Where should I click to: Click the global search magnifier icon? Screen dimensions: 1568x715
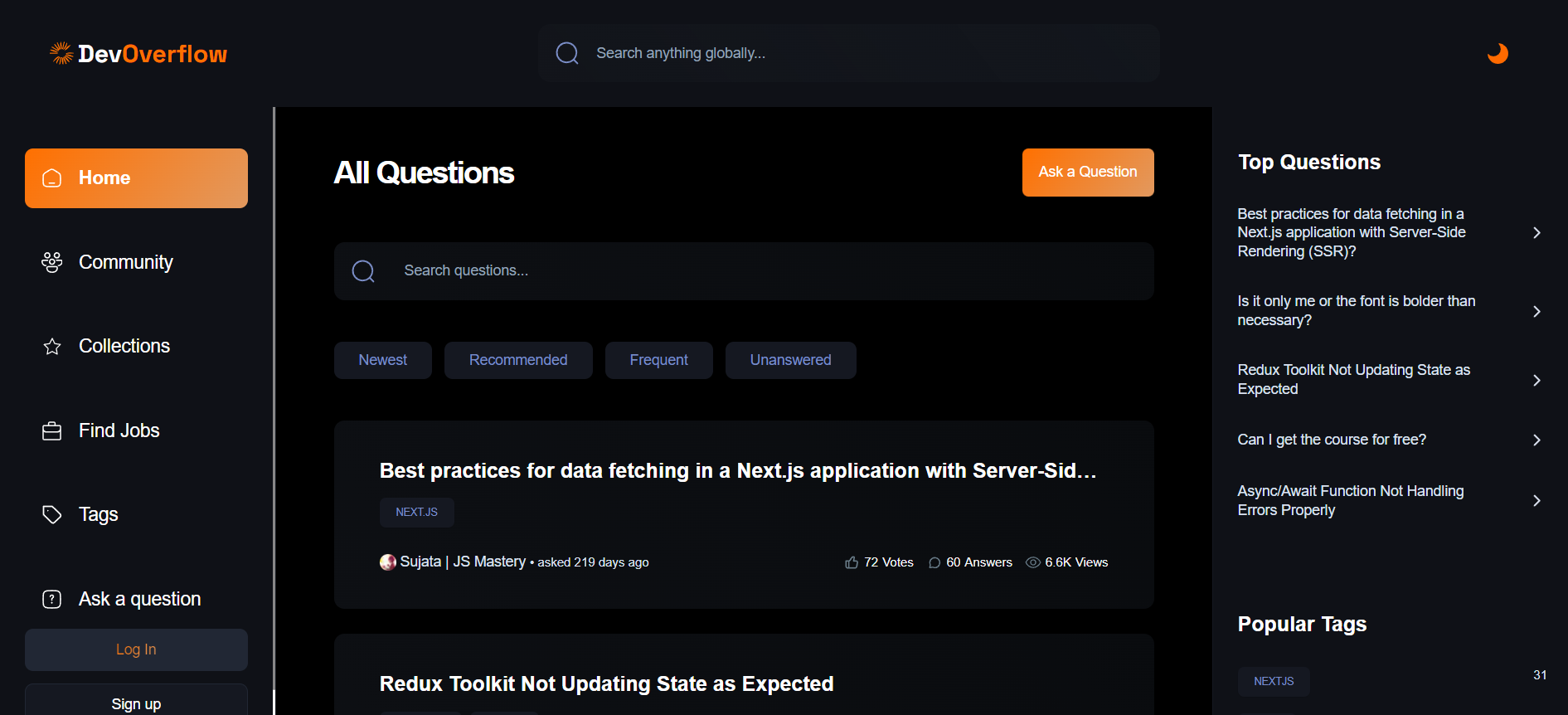click(x=567, y=53)
